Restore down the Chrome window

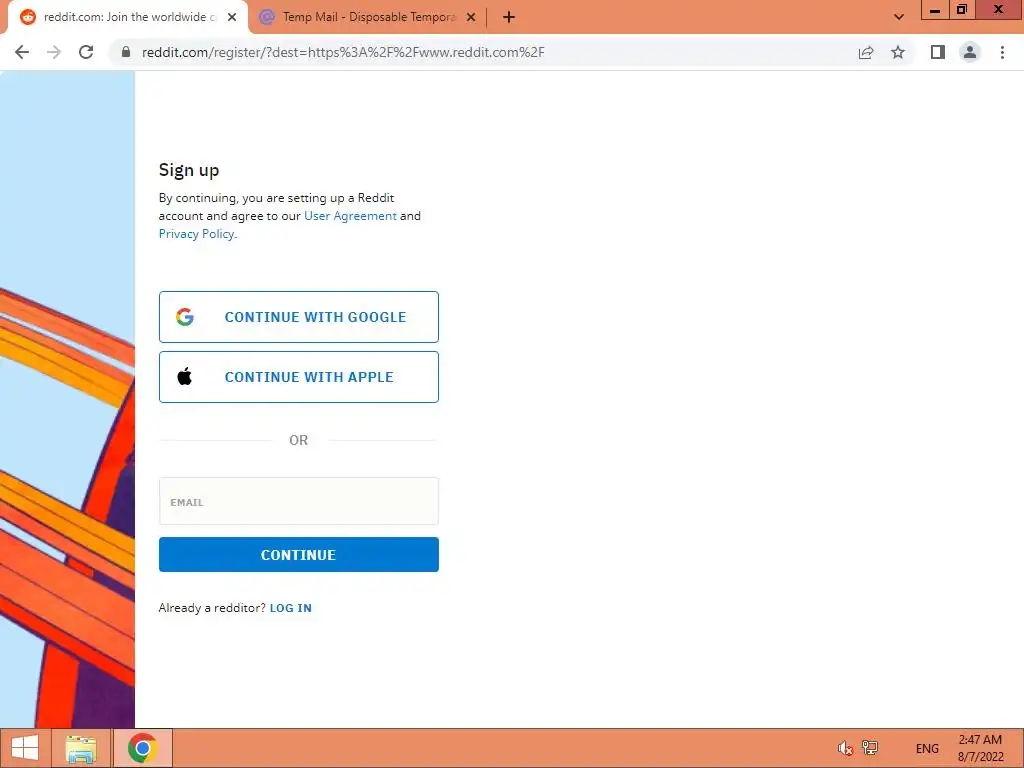(x=962, y=10)
